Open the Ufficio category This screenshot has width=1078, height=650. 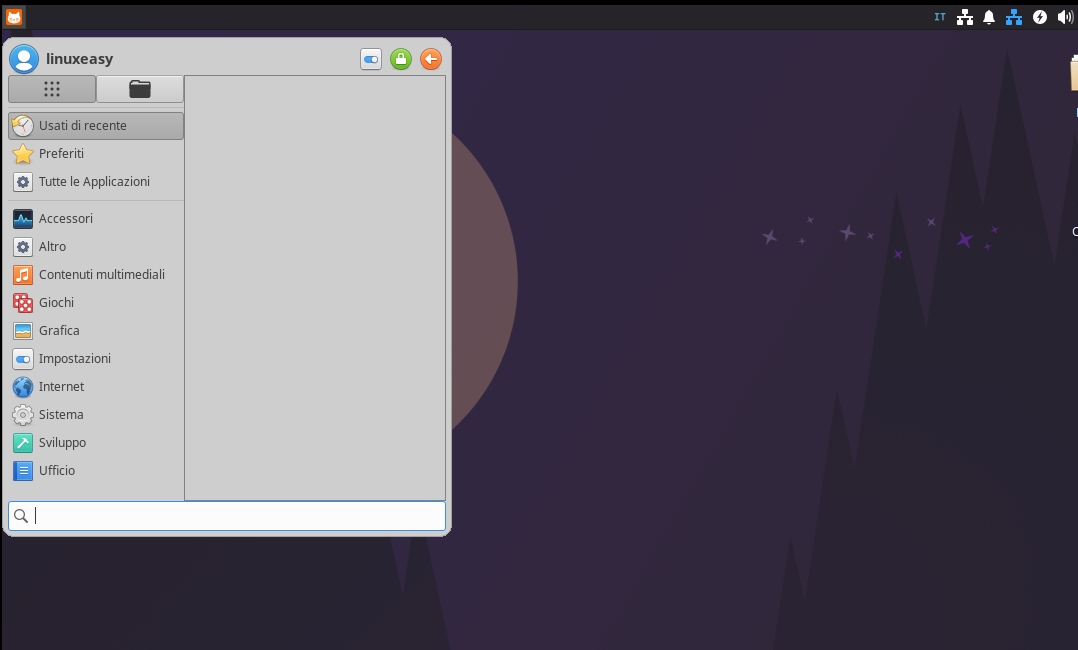point(96,470)
